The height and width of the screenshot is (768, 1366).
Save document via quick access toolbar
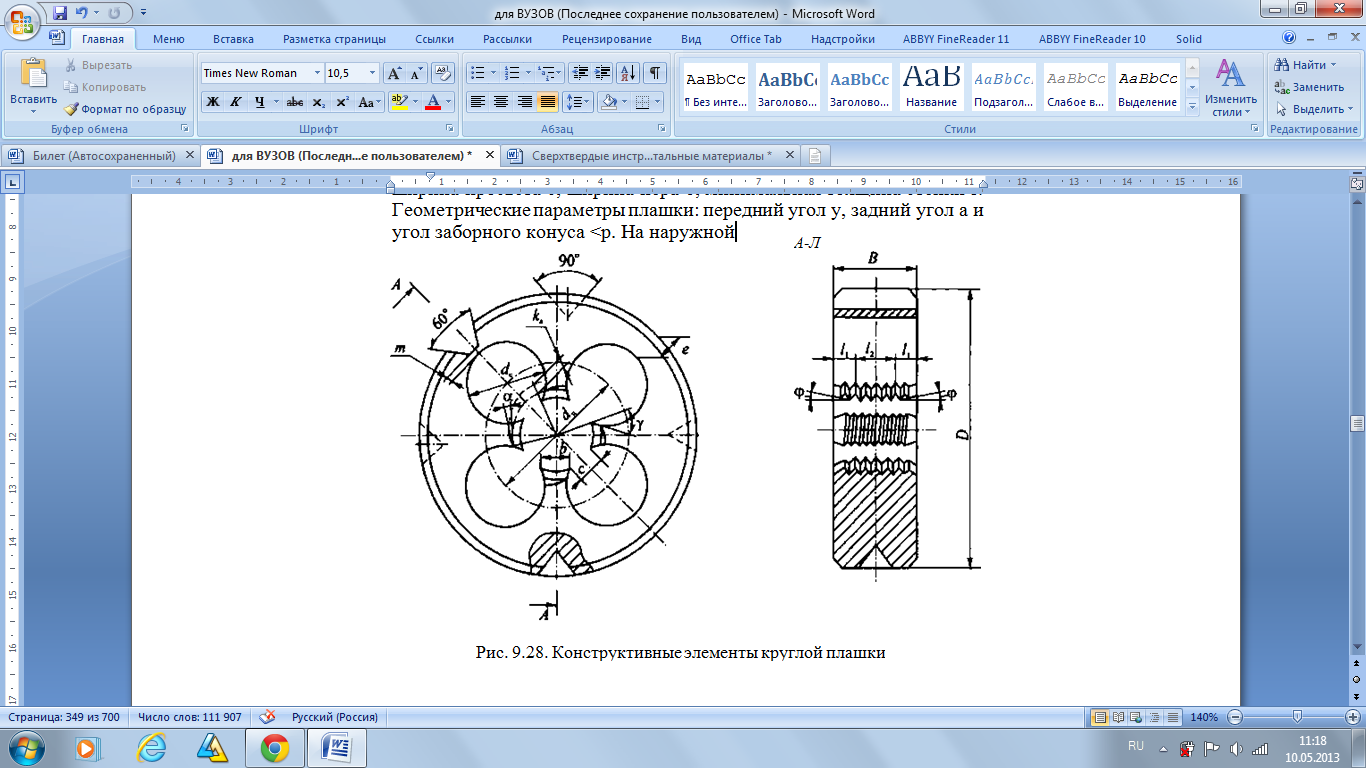pos(60,14)
